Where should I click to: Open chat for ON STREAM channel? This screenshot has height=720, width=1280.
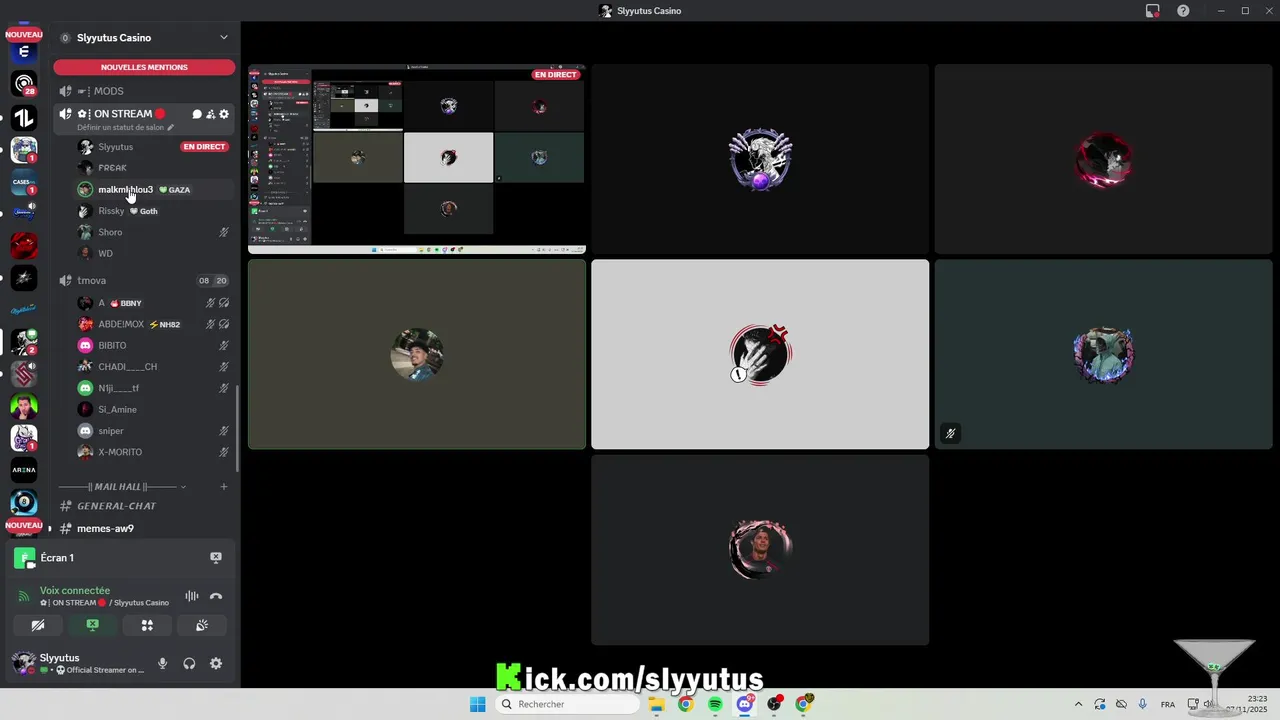point(197,114)
